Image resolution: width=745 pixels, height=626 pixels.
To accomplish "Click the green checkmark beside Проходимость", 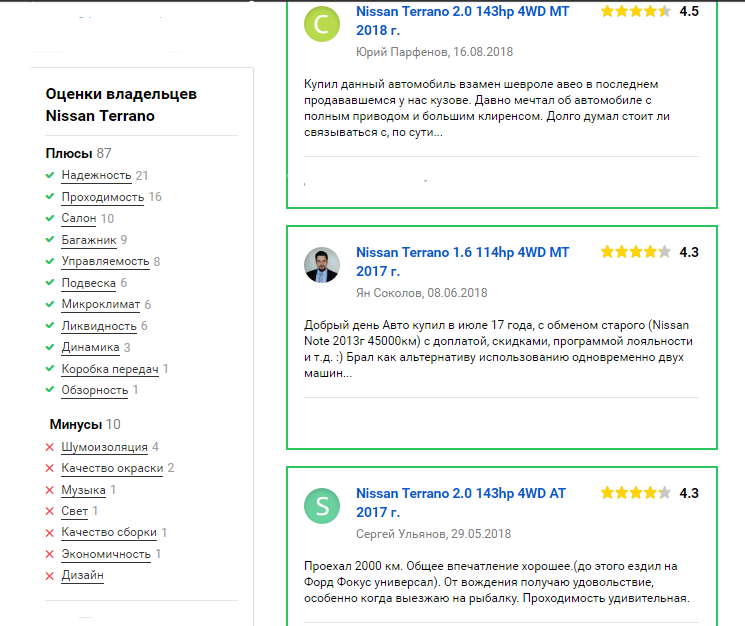I will 50,196.
